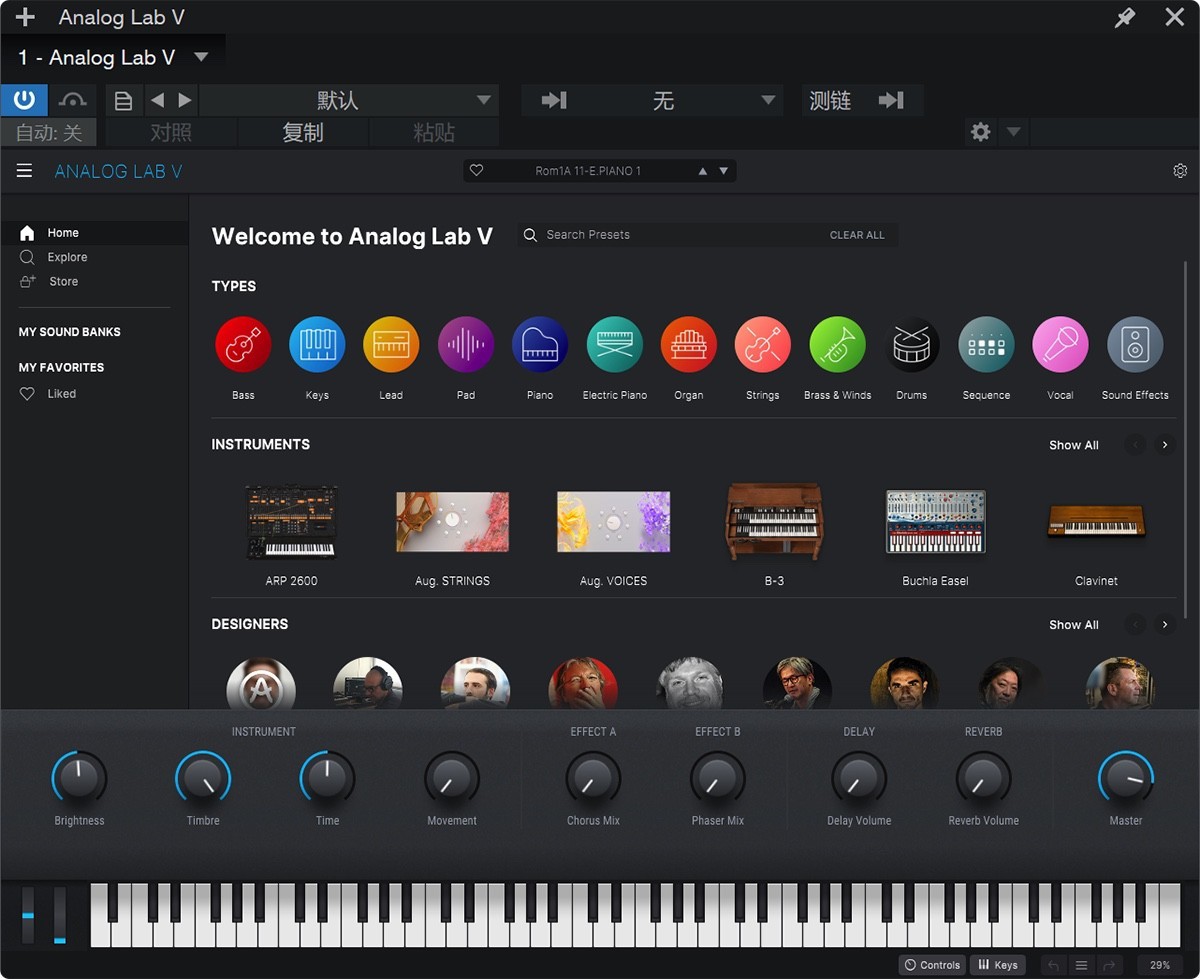1200x979 pixels.
Task: Open the Drums category
Action: [x=911, y=342]
